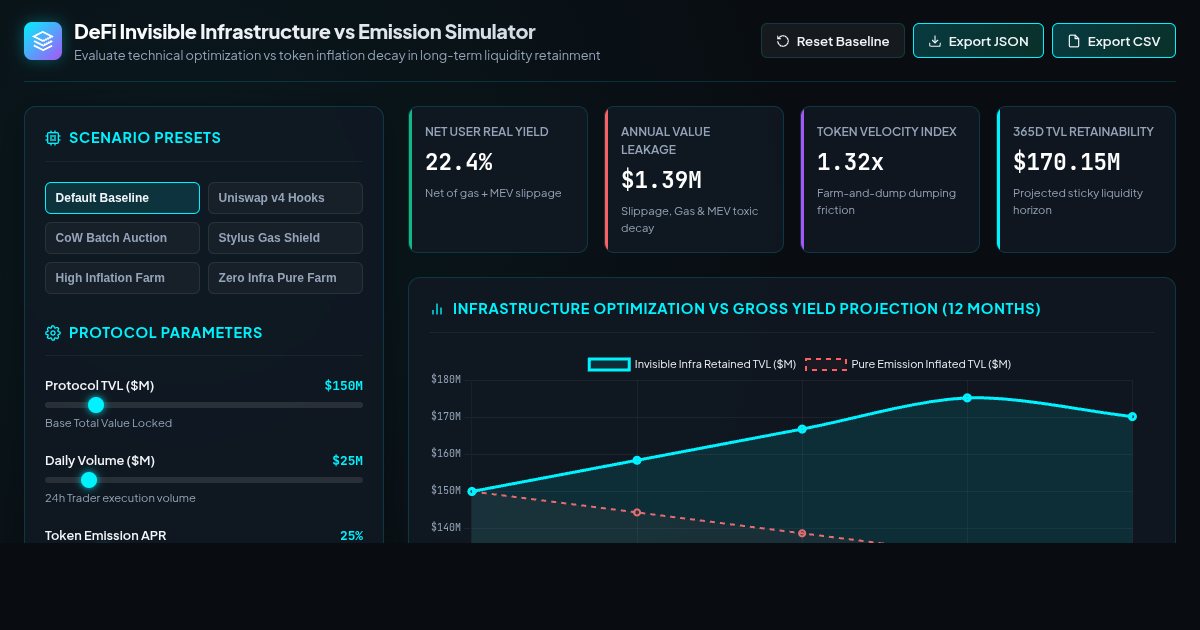Click the second red dashed line data point

637,512
